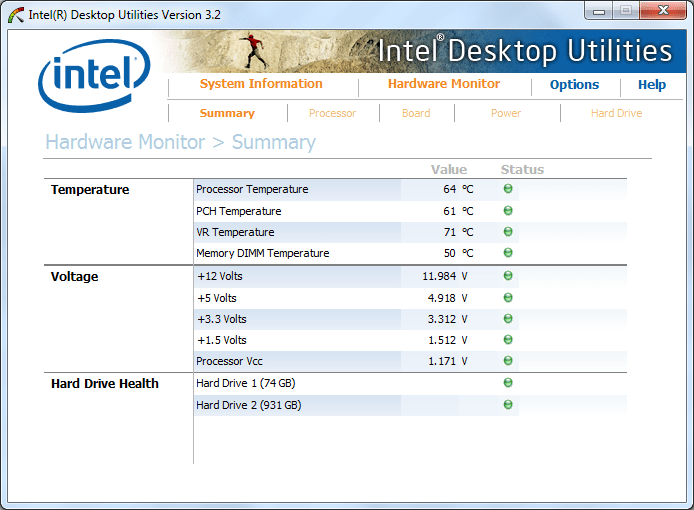Select the Memory DIMM Temperature label
The height and width of the screenshot is (510, 694).
262,253
